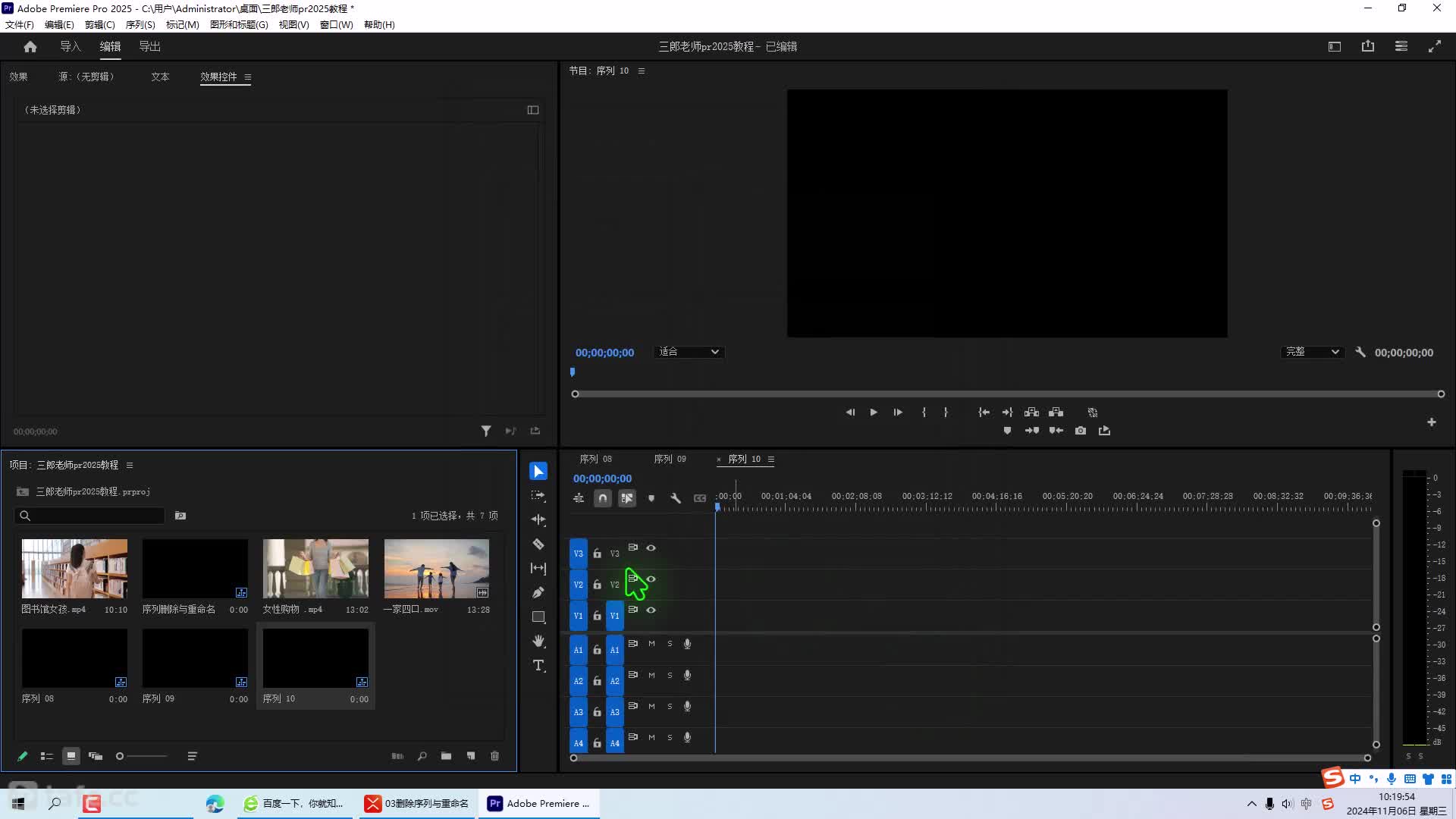Select the Razor tool
Screen dimensions: 1456x819
point(538,544)
